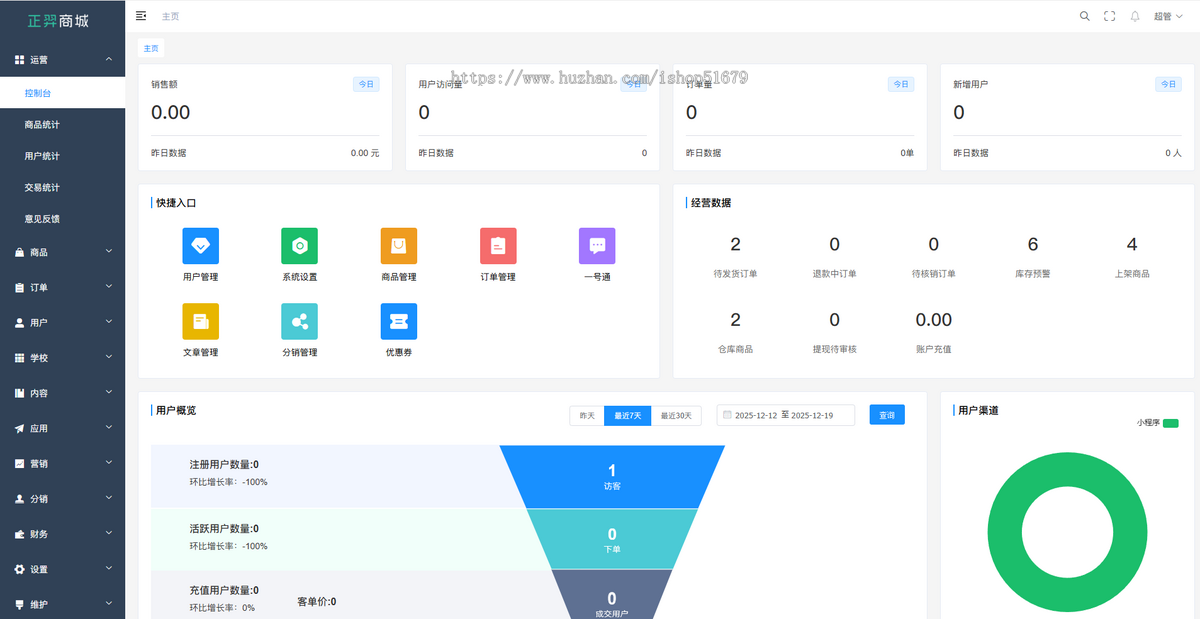Expand the 学校 menu chevron
1200x619 pixels.
[x=109, y=357]
